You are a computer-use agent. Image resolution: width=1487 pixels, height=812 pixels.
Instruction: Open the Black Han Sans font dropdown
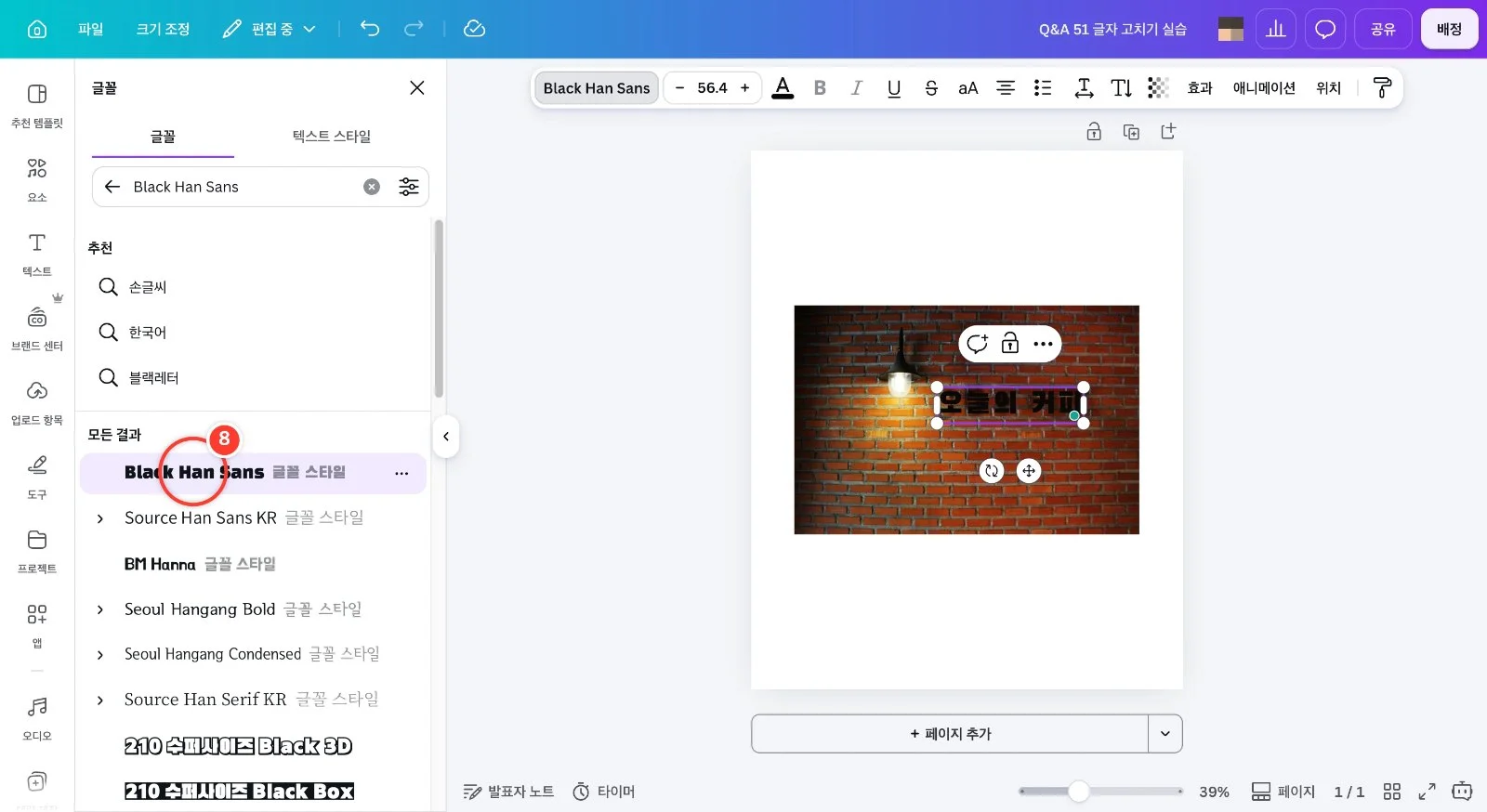point(597,88)
